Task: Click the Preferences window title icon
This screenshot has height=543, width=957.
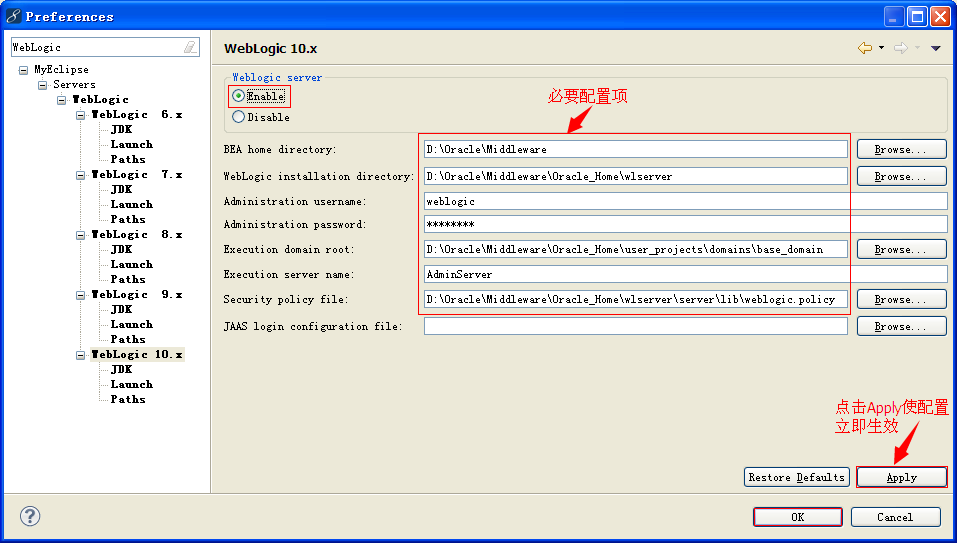Action: coord(13,16)
